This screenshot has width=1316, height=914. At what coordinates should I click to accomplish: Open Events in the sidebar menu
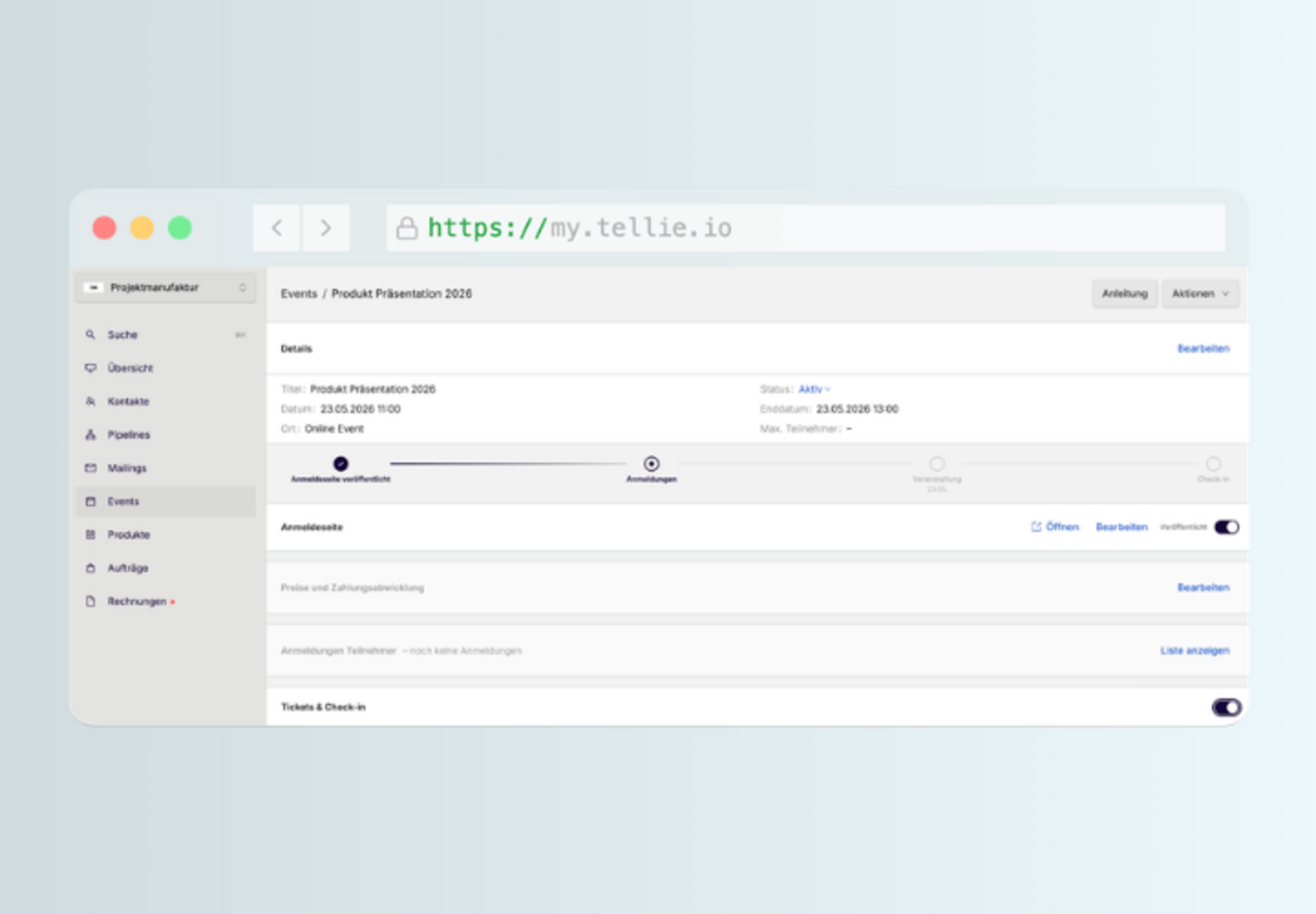tap(123, 502)
